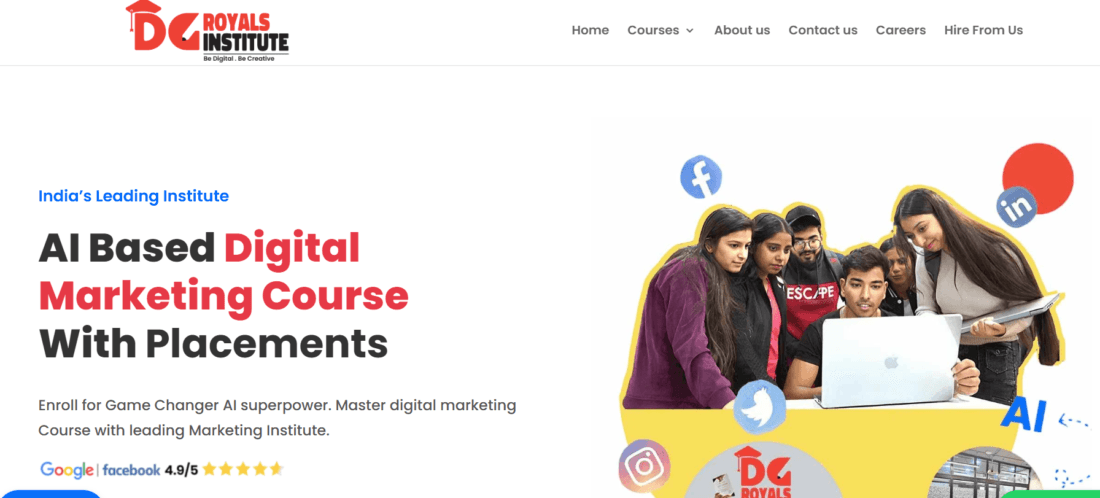Open the Courses menu item
The width and height of the screenshot is (1100, 498).
(x=653, y=30)
